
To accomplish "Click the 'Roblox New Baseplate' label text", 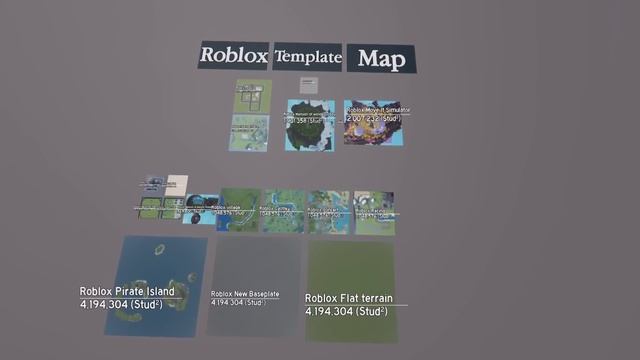I will pyautogui.click(x=245, y=294).
